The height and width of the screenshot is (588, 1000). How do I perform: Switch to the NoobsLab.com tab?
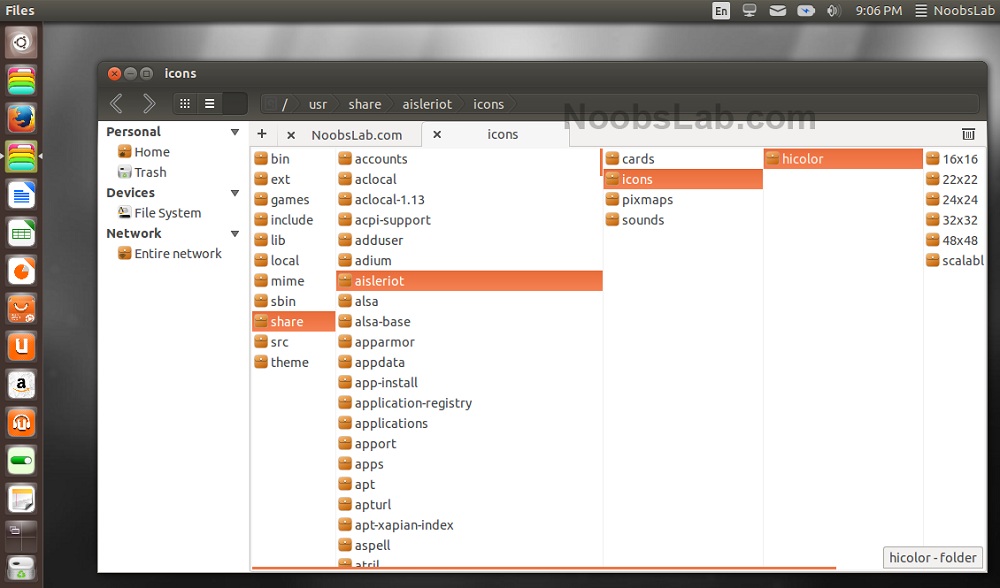(x=357, y=135)
